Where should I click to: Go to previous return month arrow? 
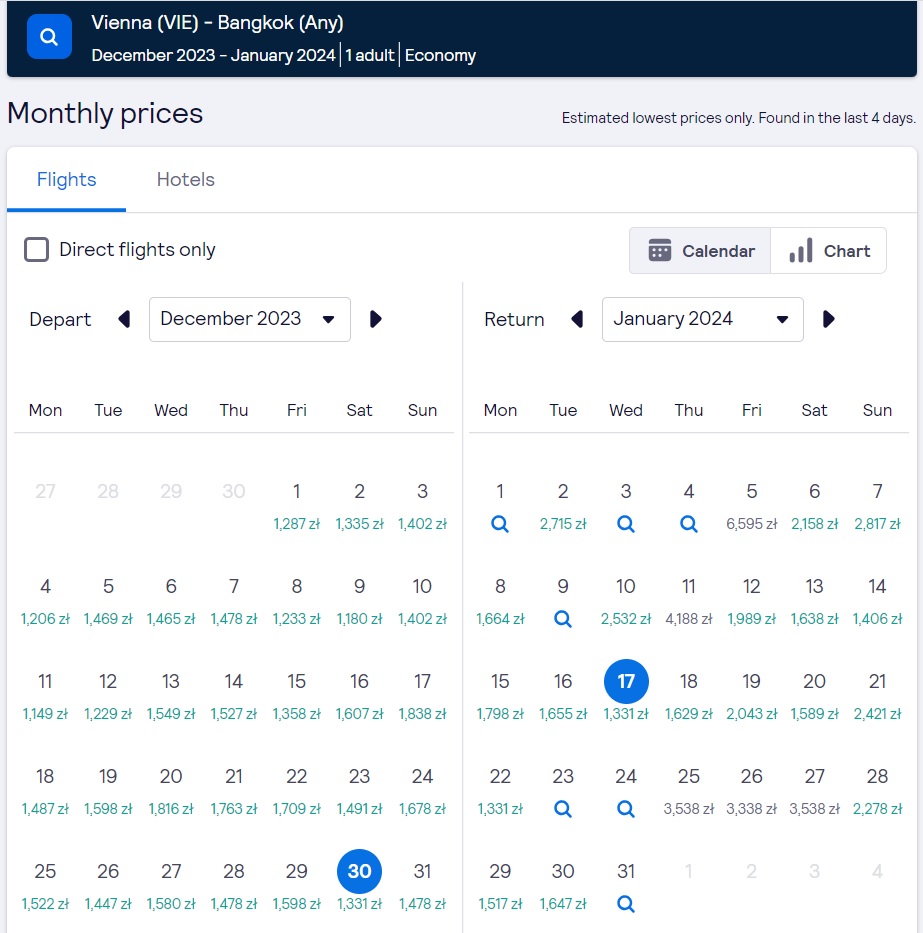pos(577,320)
